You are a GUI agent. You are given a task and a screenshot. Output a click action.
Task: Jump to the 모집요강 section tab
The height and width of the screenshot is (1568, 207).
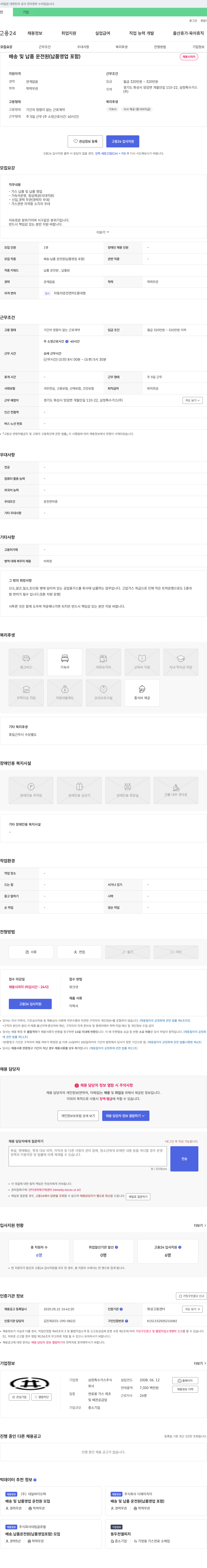tap(6, 47)
